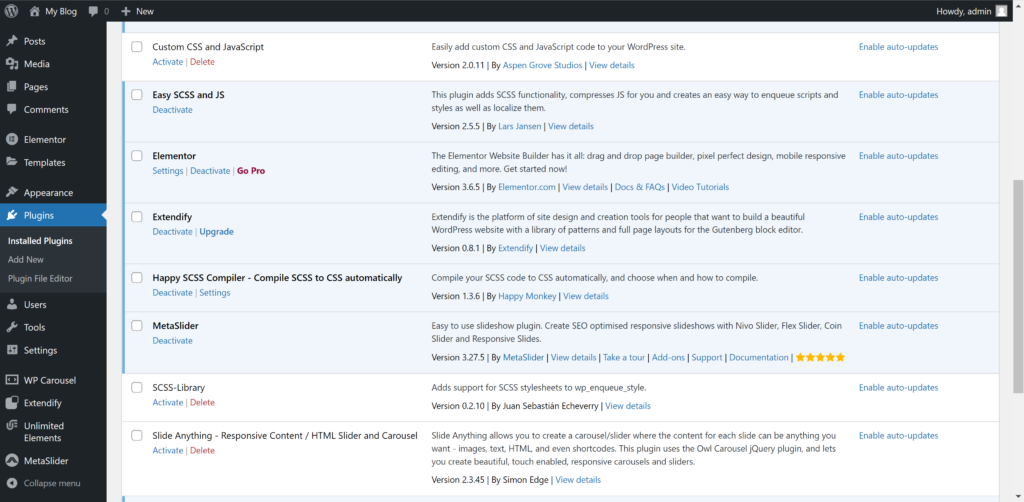Activate Custom CSS and JavaScript plugin
This screenshot has height=502, width=1024.
(168, 61)
